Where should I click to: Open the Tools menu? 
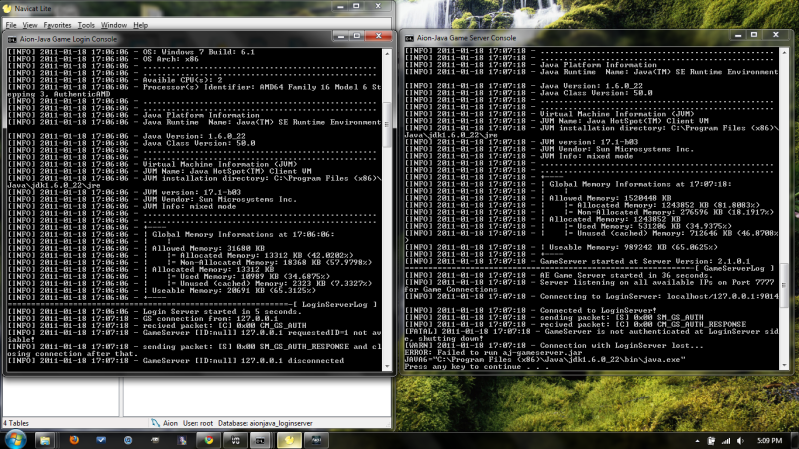pos(87,24)
